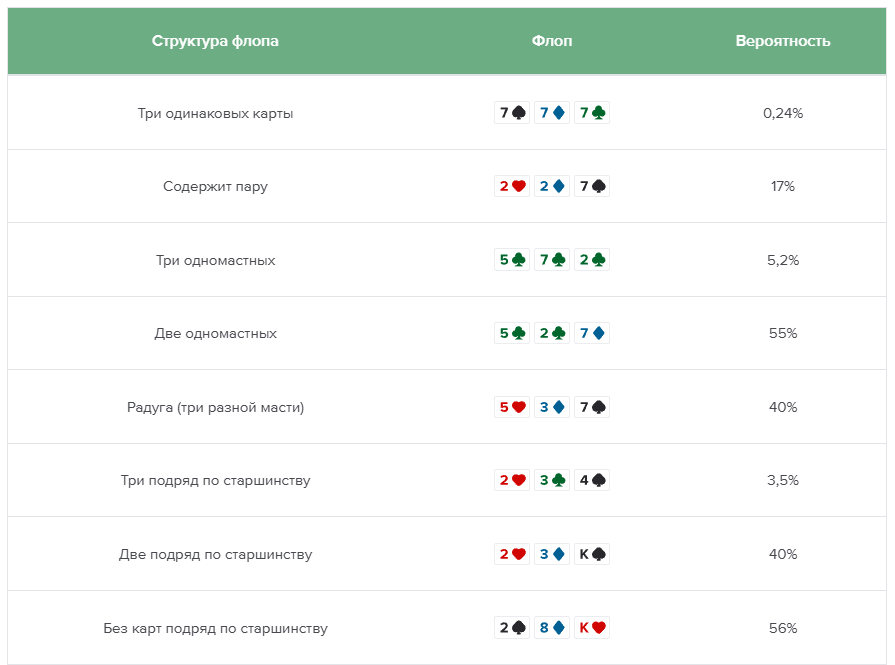
Task: Click the 'Структура флопа' column header
Action: pos(215,41)
